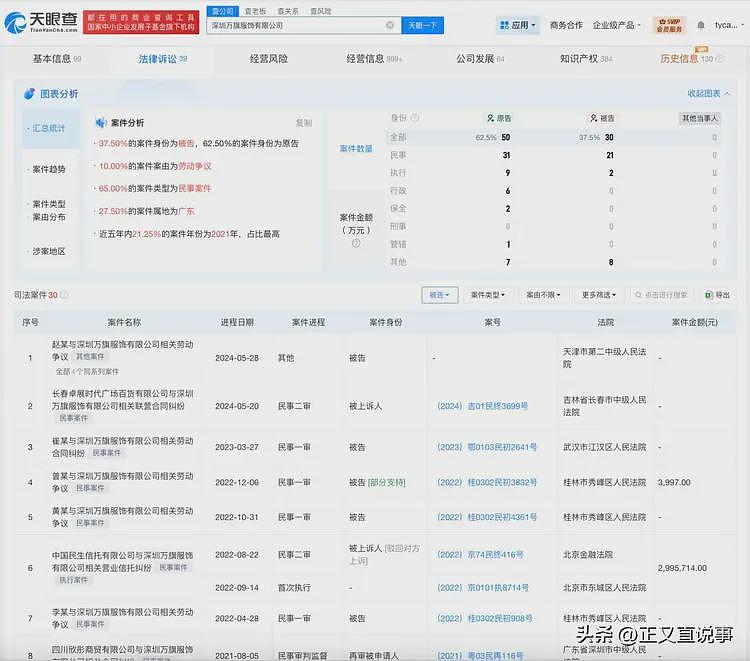
Task: Open case number (2022)桂0302民初908号
Action: [485, 618]
